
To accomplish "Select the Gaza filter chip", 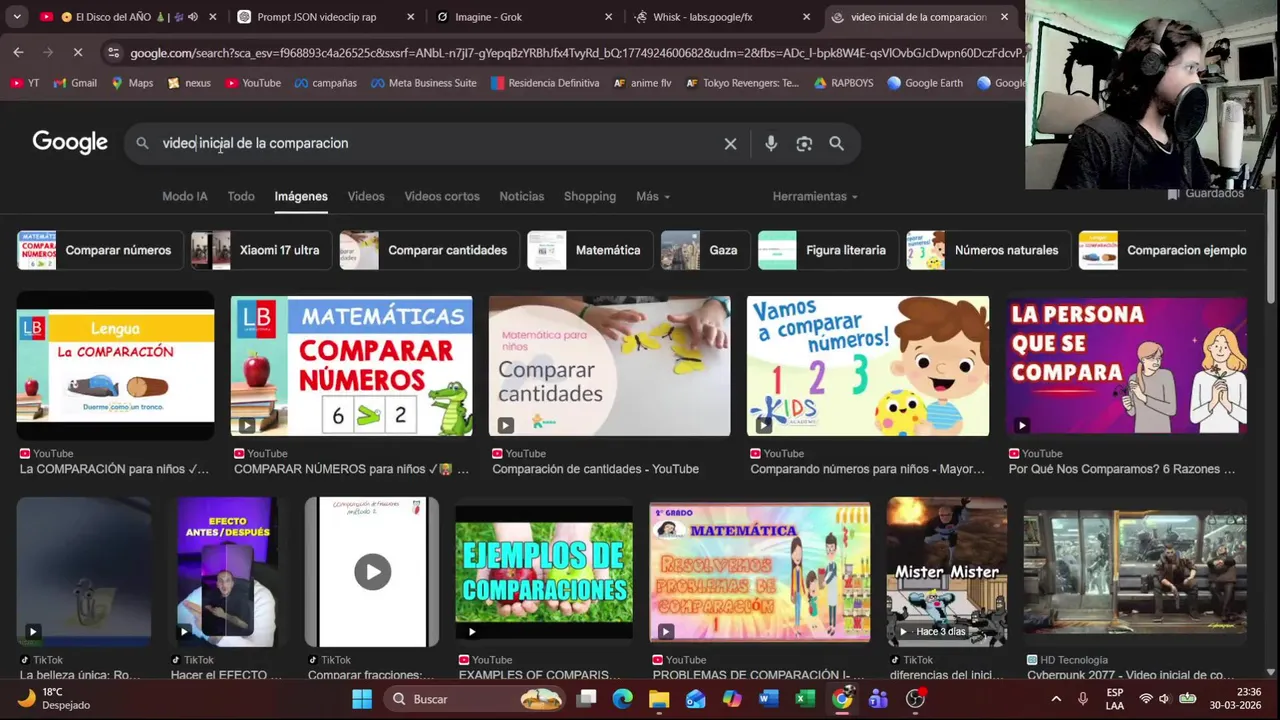I will (704, 250).
